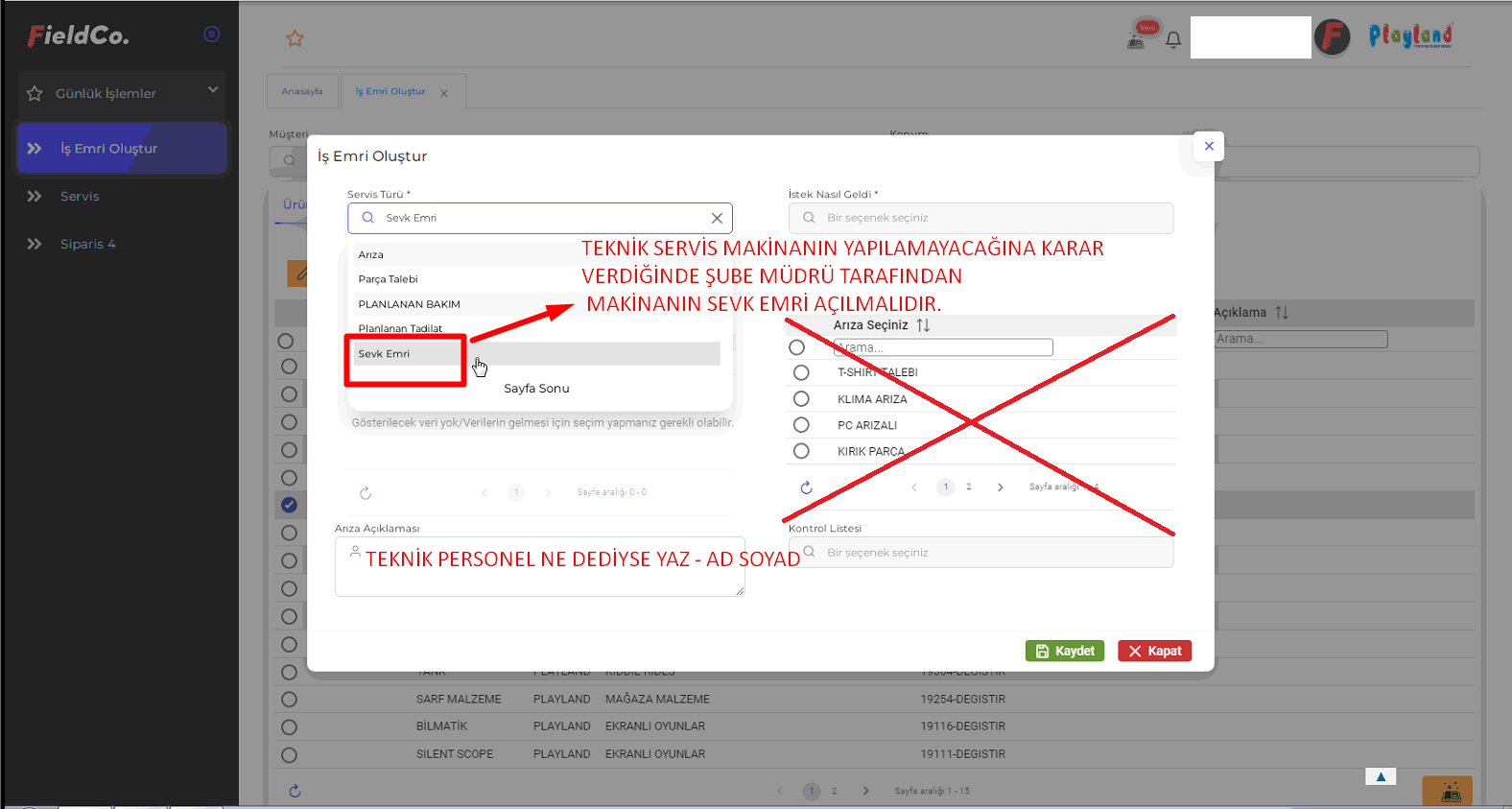
Task: Refresh the Arıza Seçiniz list
Action: [806, 488]
